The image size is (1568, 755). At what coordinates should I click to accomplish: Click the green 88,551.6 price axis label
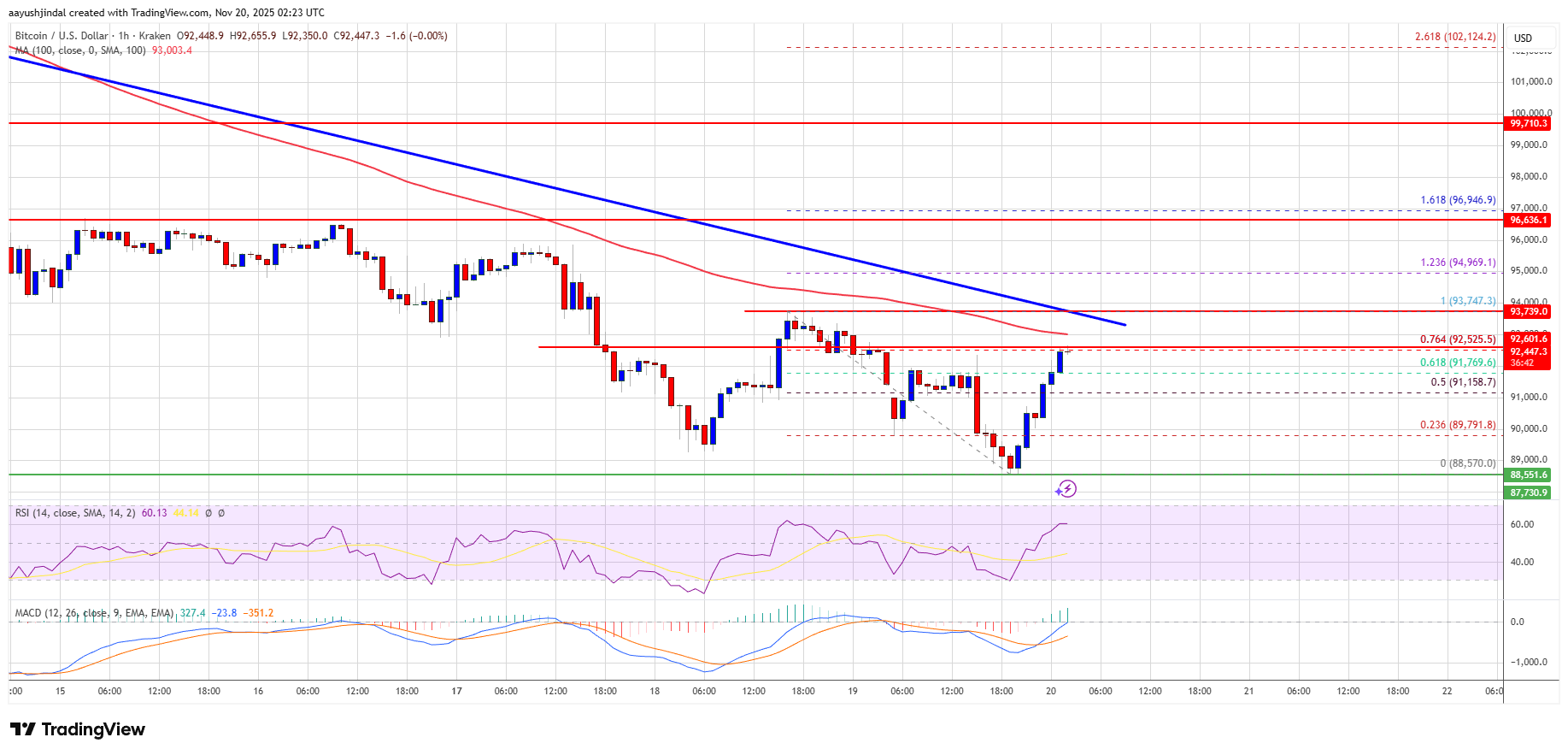point(1528,475)
